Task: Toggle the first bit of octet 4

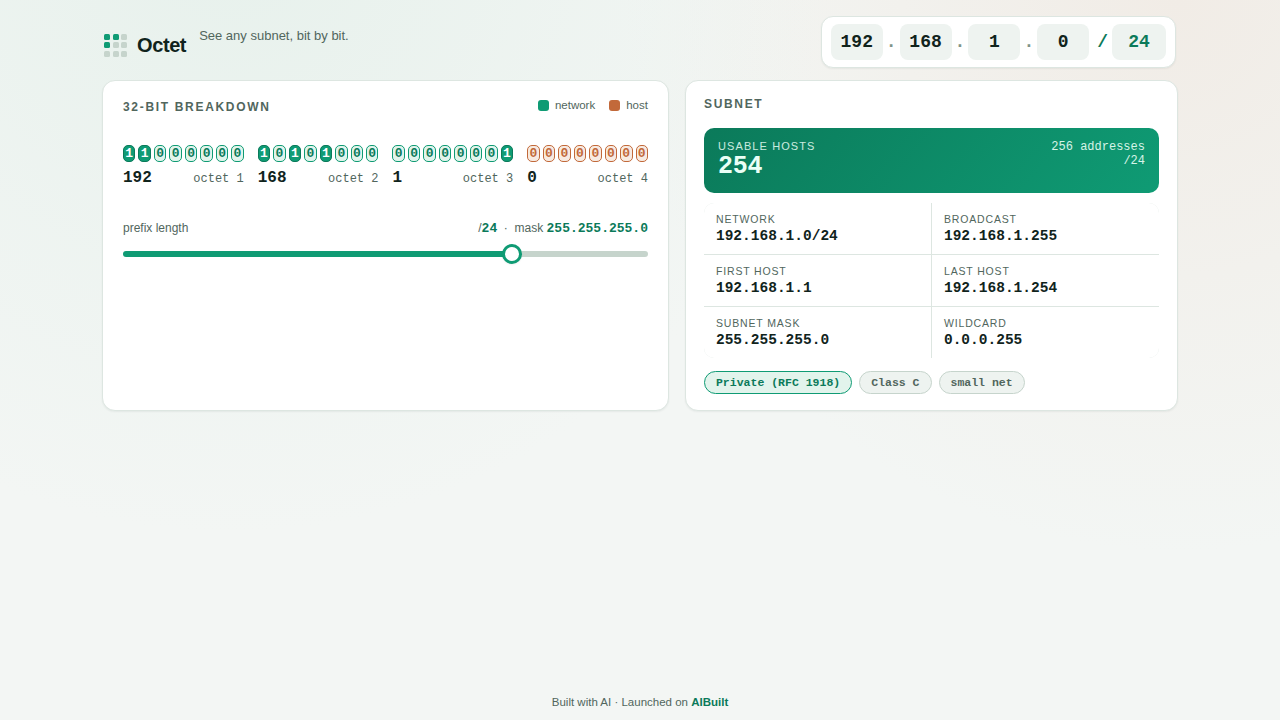Action: point(533,153)
